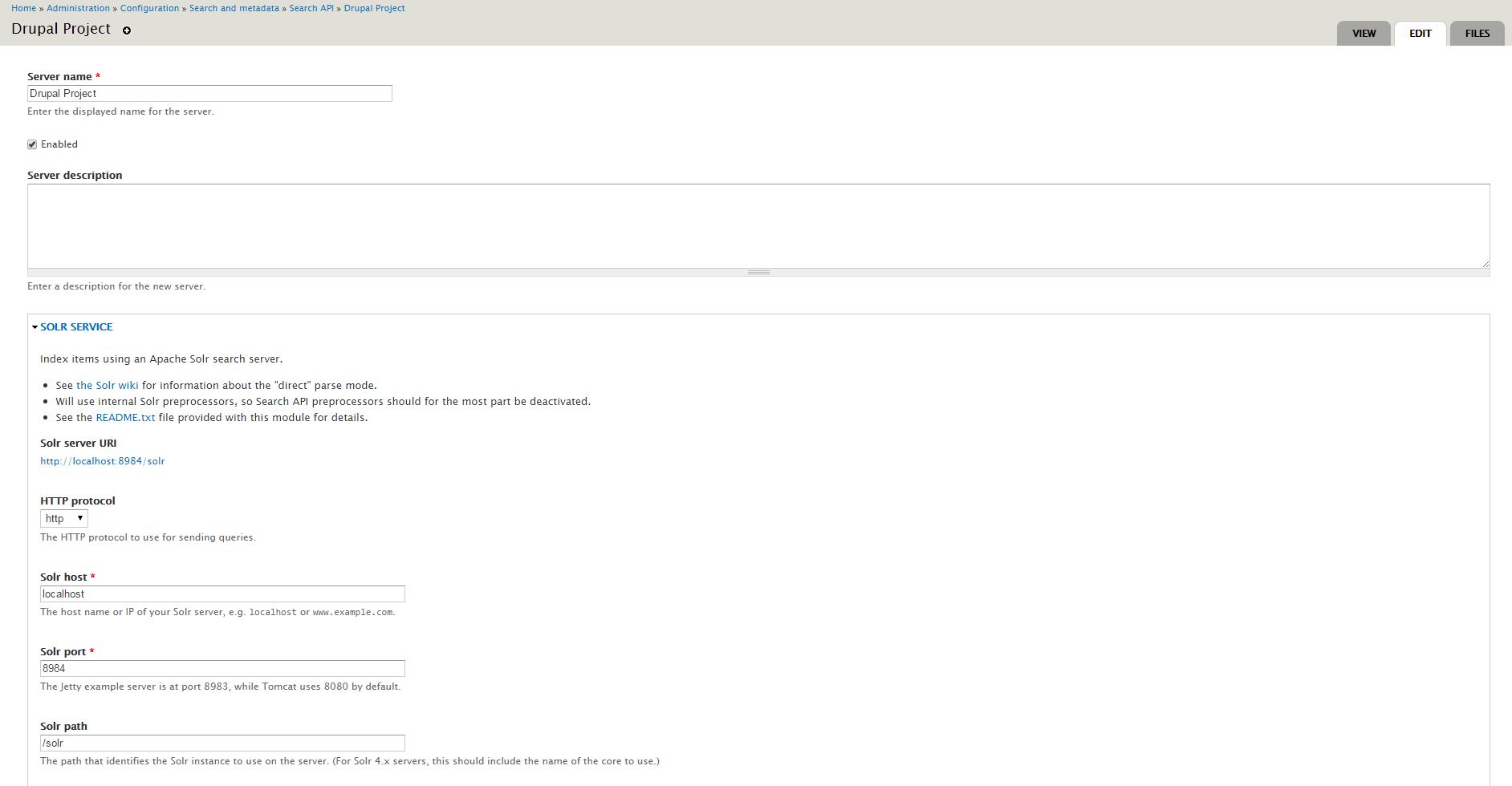Switch to the View tab

click(x=1364, y=33)
